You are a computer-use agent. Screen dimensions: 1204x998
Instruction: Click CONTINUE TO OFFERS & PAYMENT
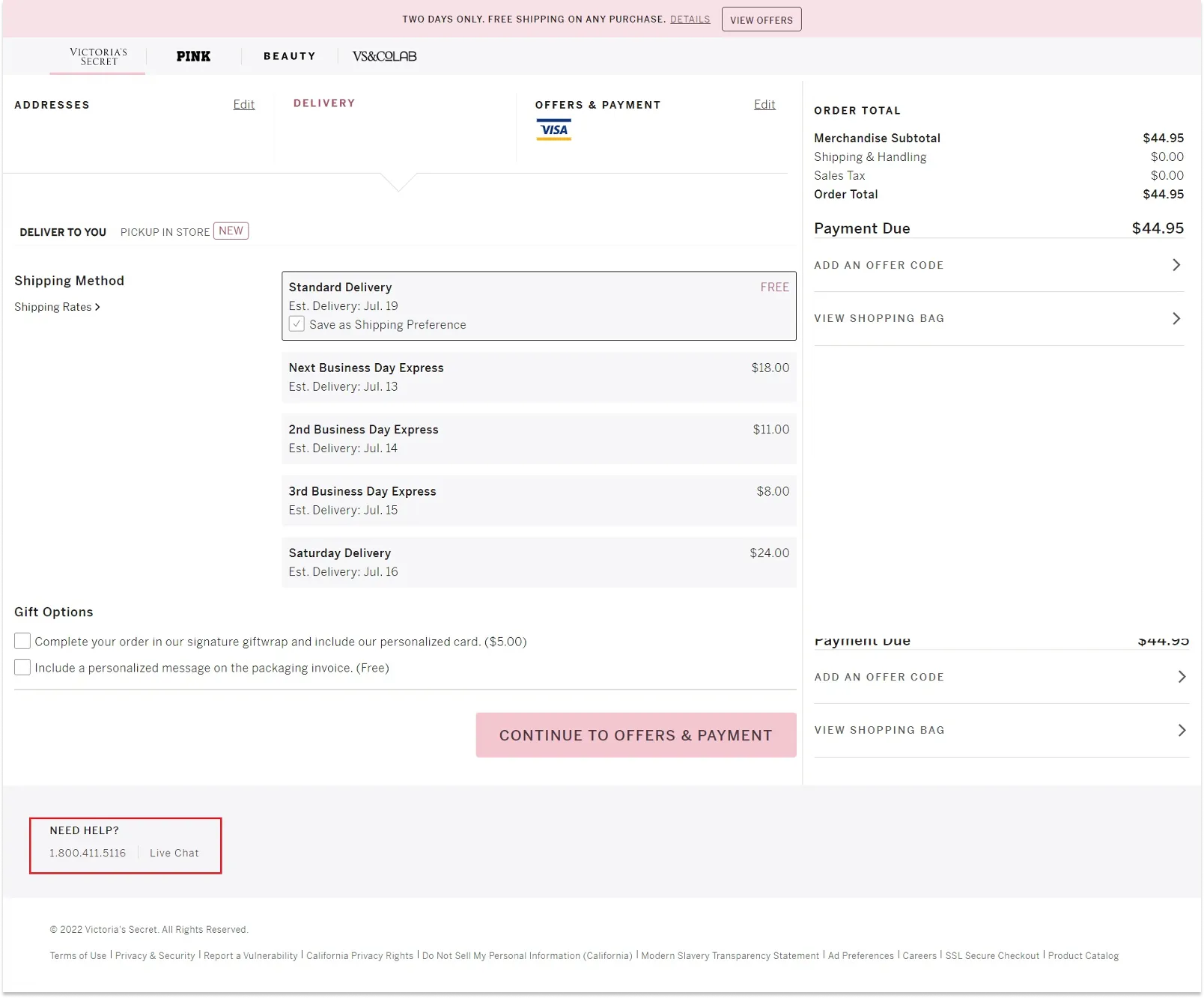636,735
